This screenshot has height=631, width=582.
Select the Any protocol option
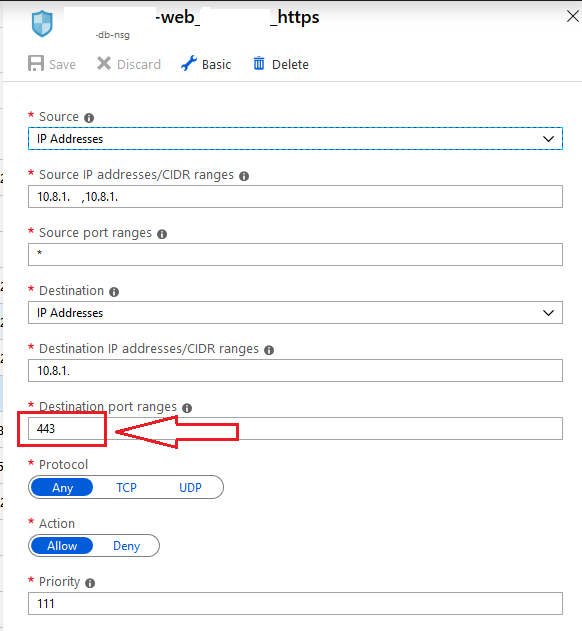(62, 487)
